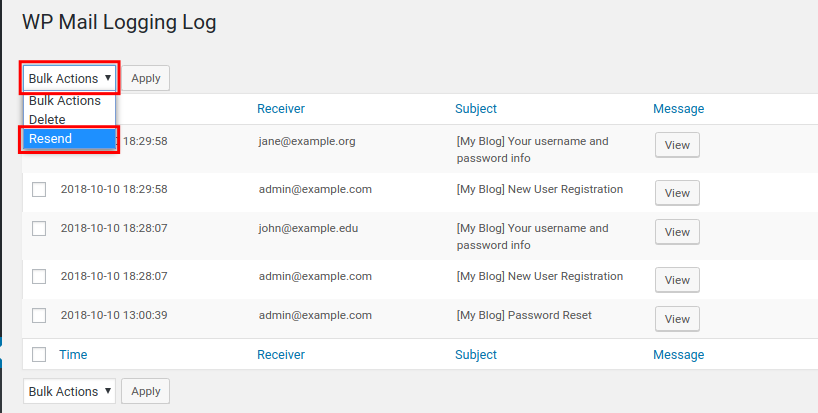The height and width of the screenshot is (413, 818).
Task: Tick the john@example.edu row checkbox
Action: click(x=39, y=228)
